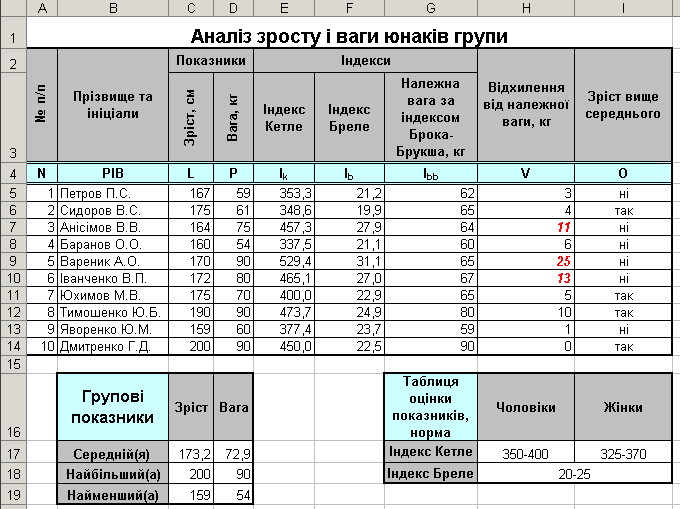680x509 pixels.
Task: Select the cell 'Баранов О.О.'
Action: pos(113,245)
